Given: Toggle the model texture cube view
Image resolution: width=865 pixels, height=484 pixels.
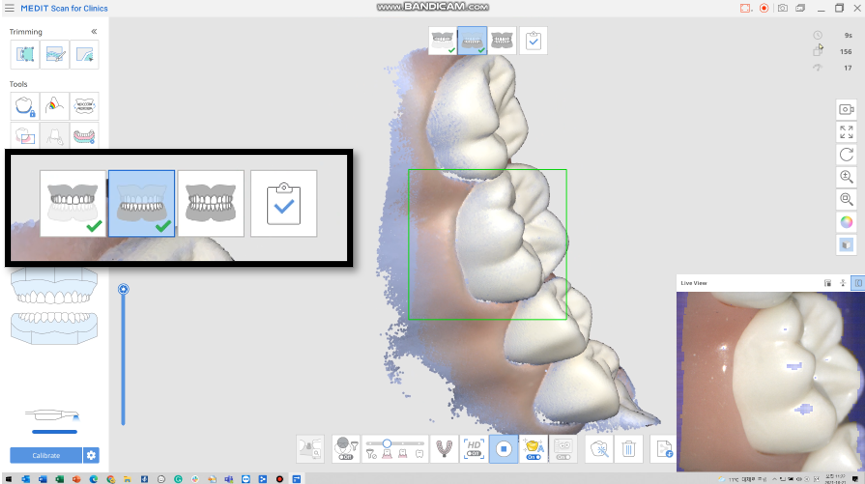Looking at the screenshot, I should click(846, 244).
